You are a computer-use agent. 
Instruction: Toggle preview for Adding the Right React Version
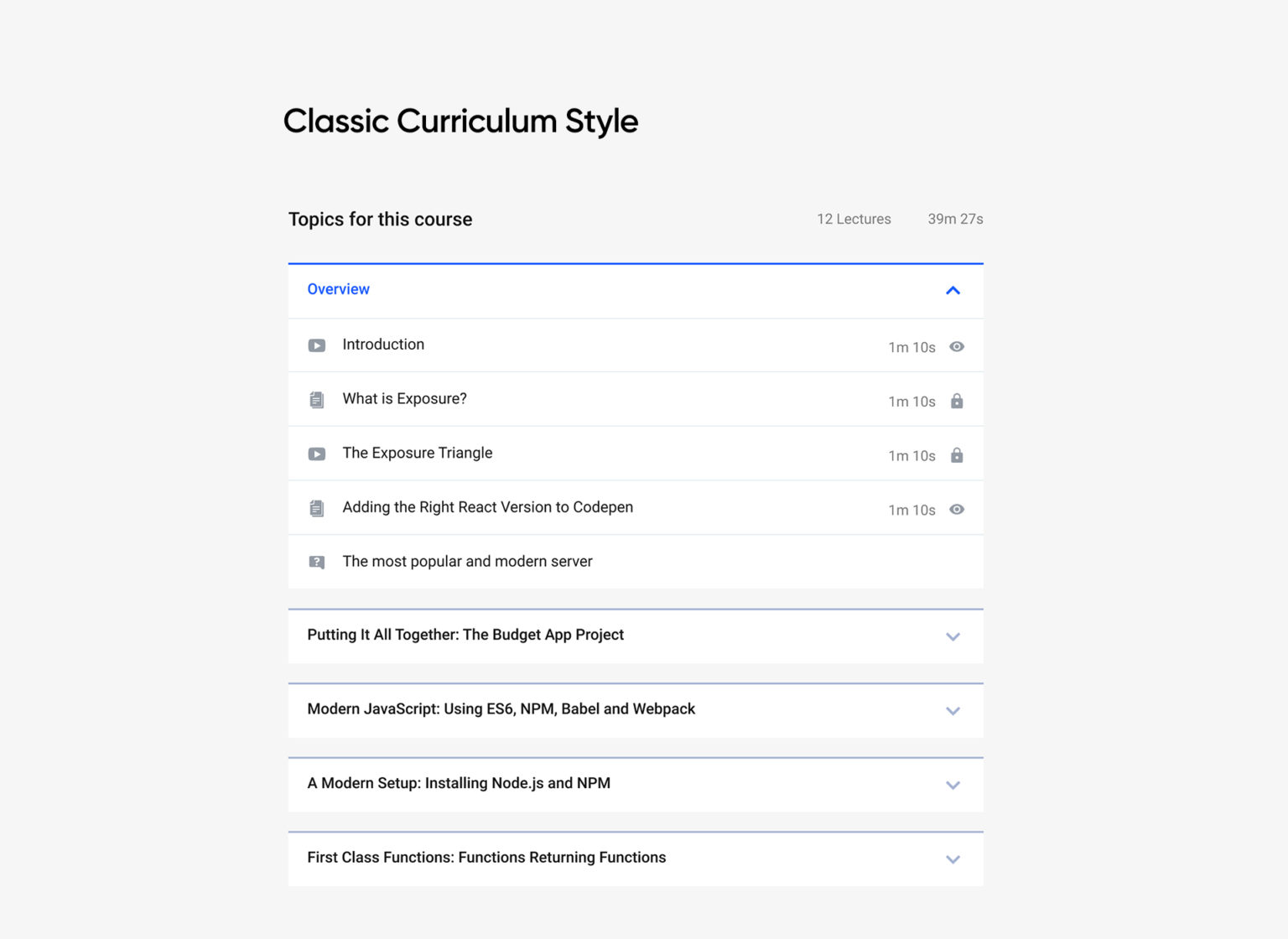coord(957,509)
